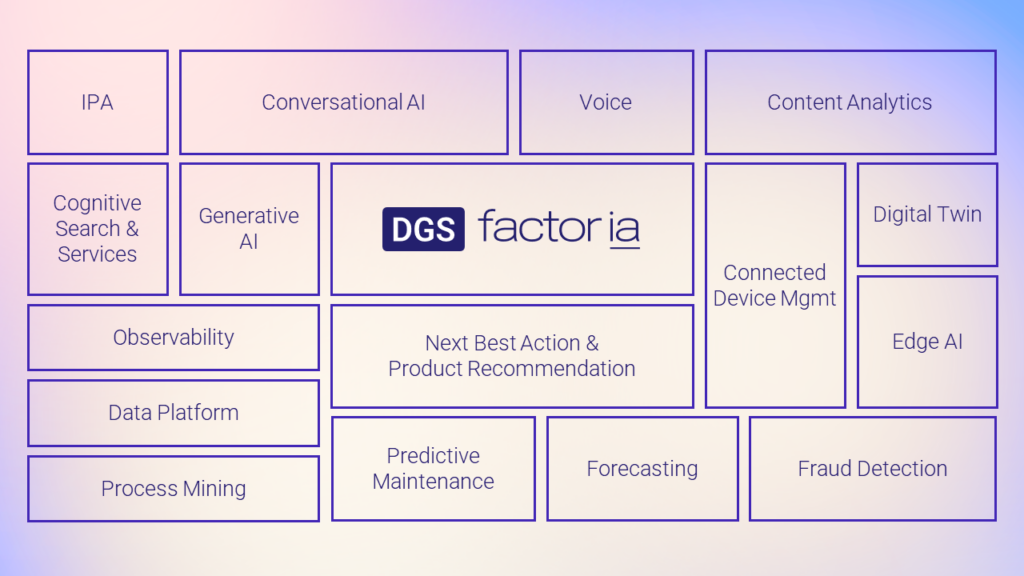
Task: Open the Observability box
Action: pyautogui.click(x=174, y=338)
